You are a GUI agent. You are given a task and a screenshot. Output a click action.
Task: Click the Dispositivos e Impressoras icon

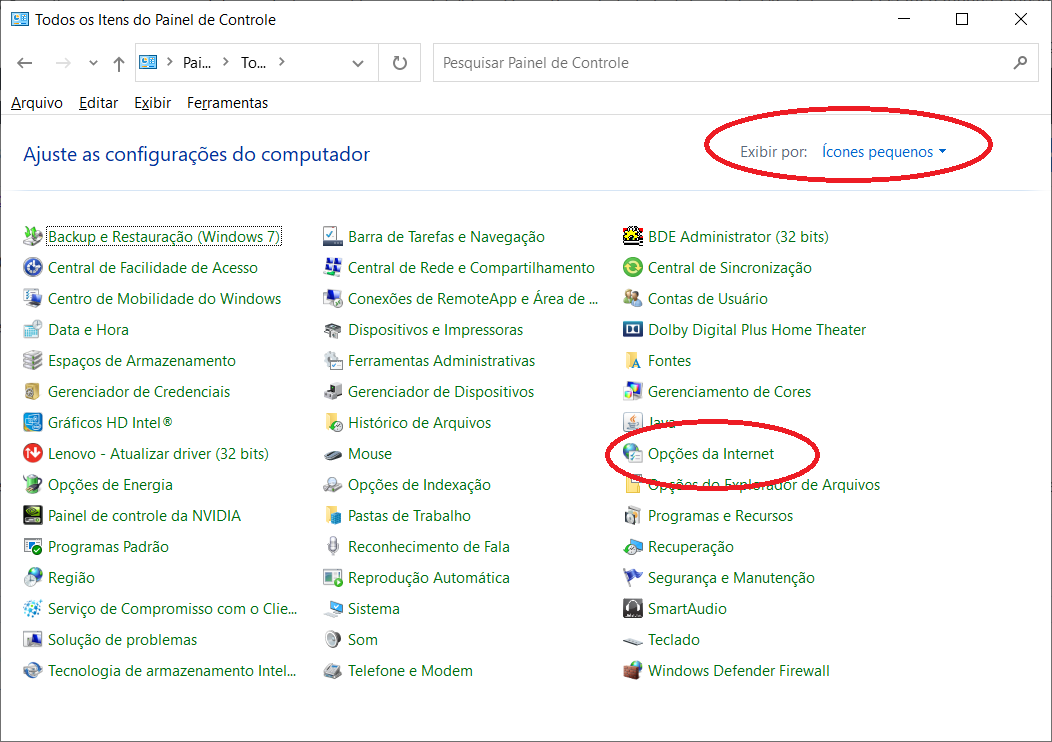(333, 329)
